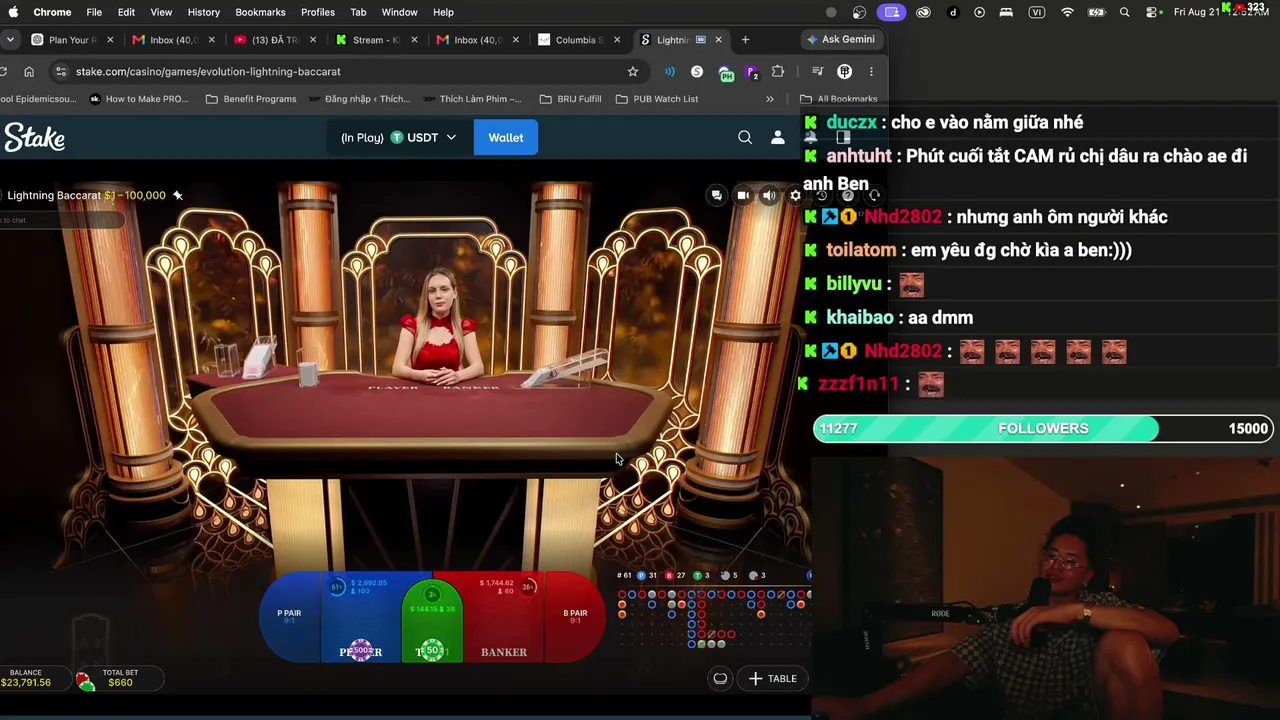The image size is (1280, 720).
Task: Open the help question mark icon
Action: [x=848, y=195]
